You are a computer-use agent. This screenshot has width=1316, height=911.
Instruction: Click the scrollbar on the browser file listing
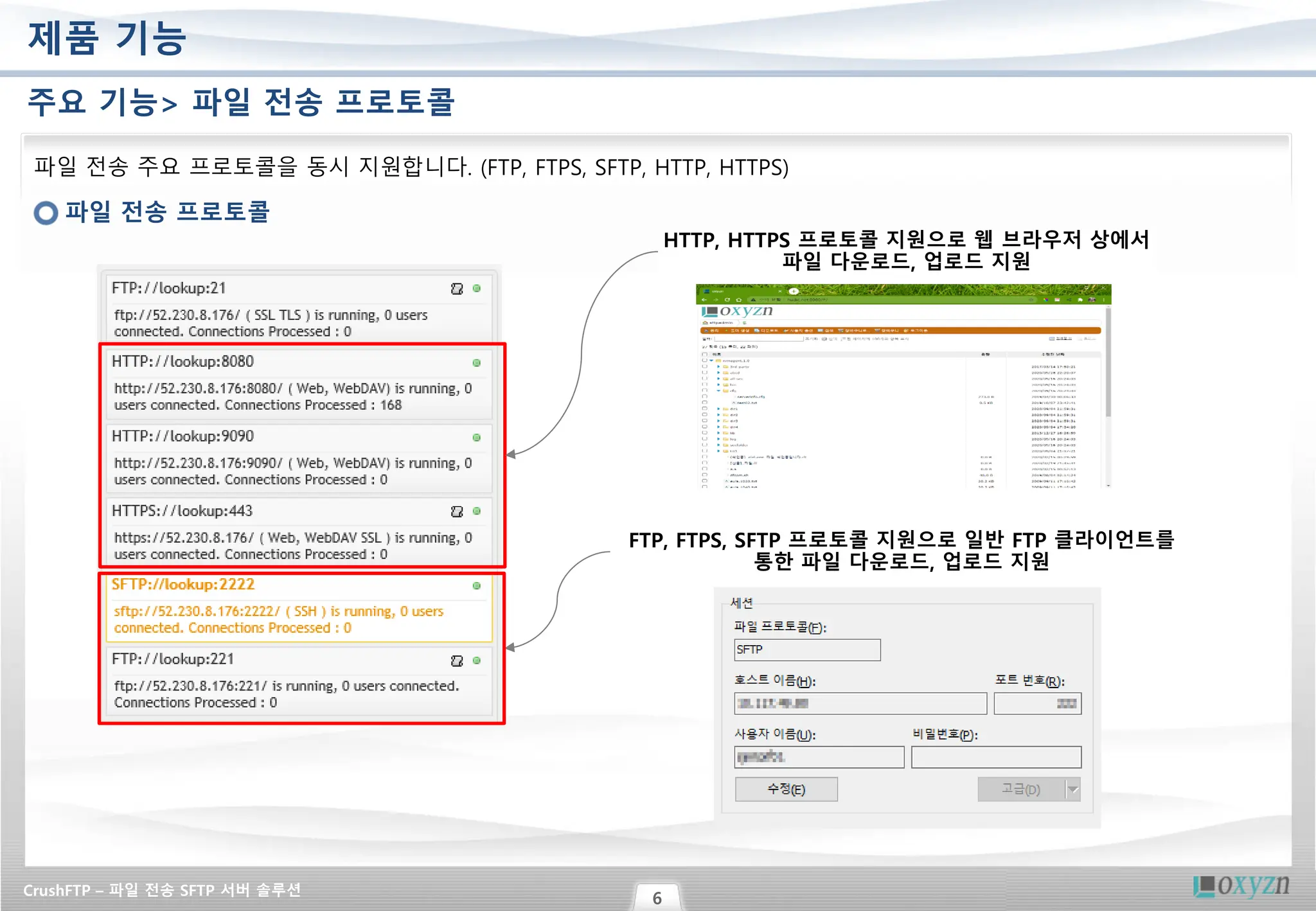(1108, 363)
